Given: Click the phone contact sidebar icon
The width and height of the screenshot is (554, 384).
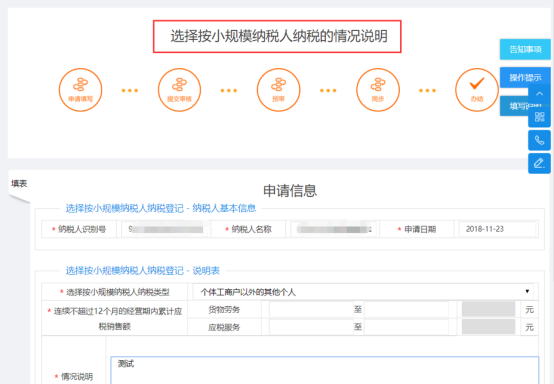Looking at the screenshot, I should (x=539, y=140).
